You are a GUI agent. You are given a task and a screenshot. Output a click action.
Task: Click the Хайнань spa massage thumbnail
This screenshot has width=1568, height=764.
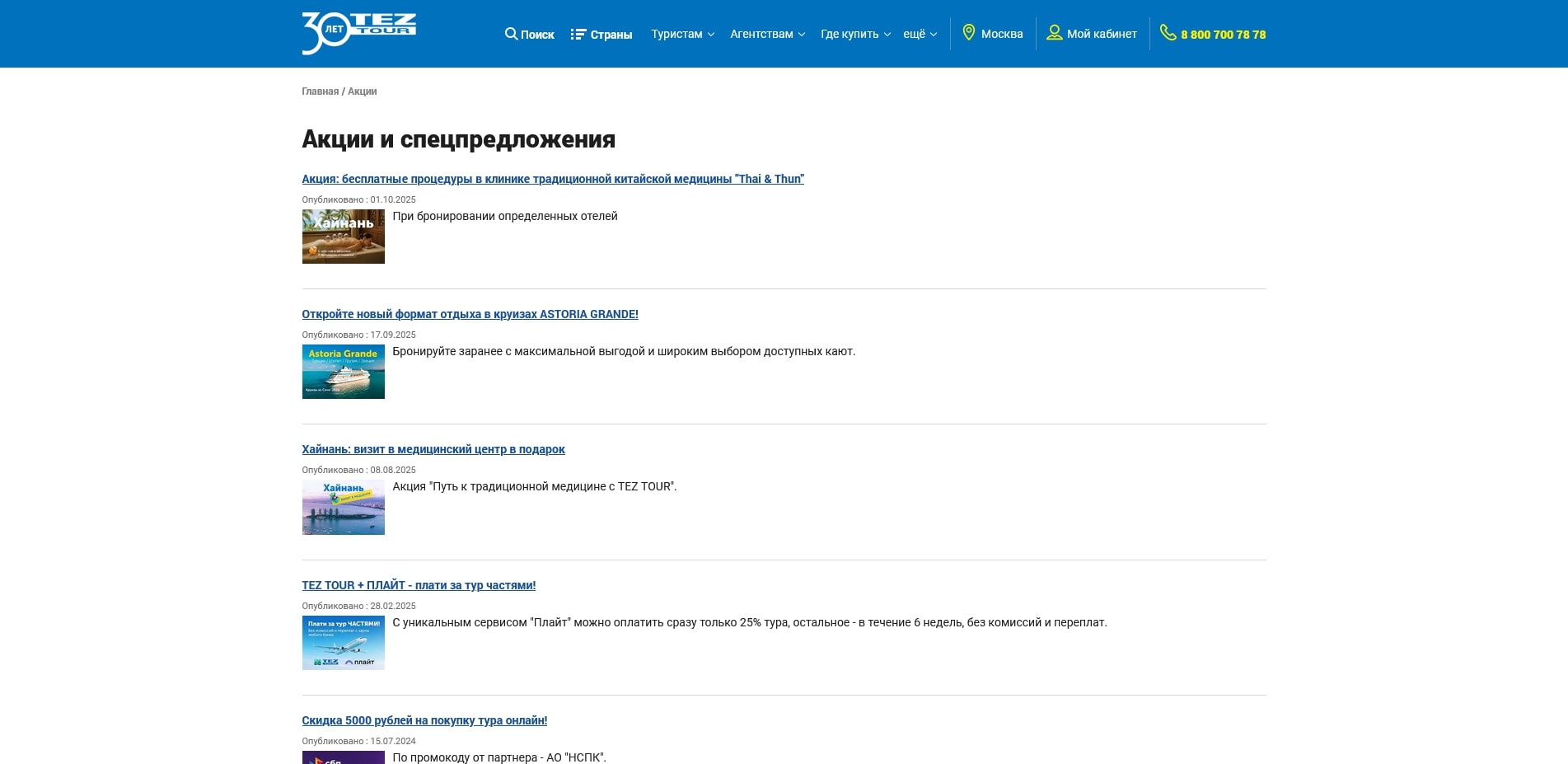pos(343,237)
